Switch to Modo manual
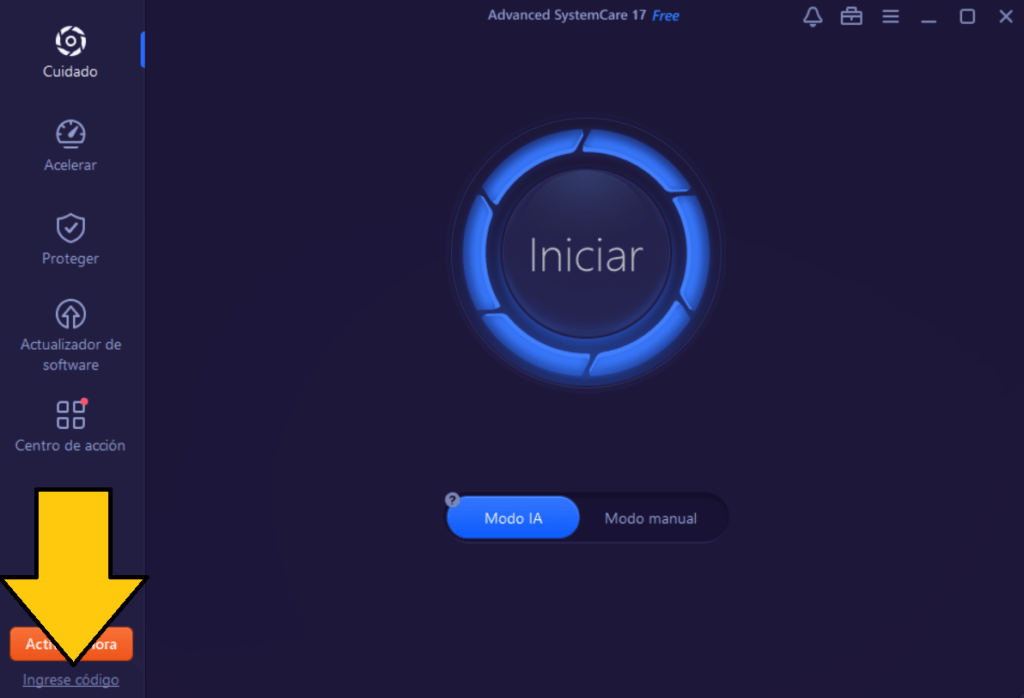 pyautogui.click(x=650, y=518)
